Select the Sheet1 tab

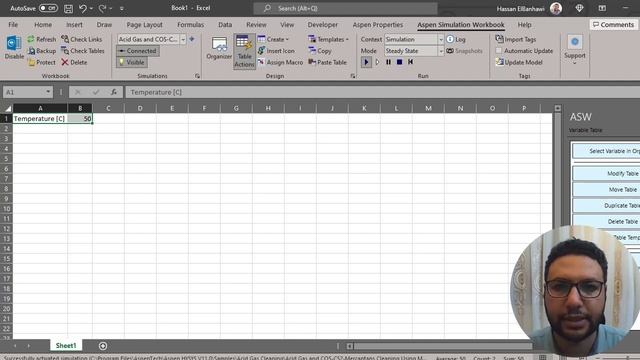click(66, 346)
